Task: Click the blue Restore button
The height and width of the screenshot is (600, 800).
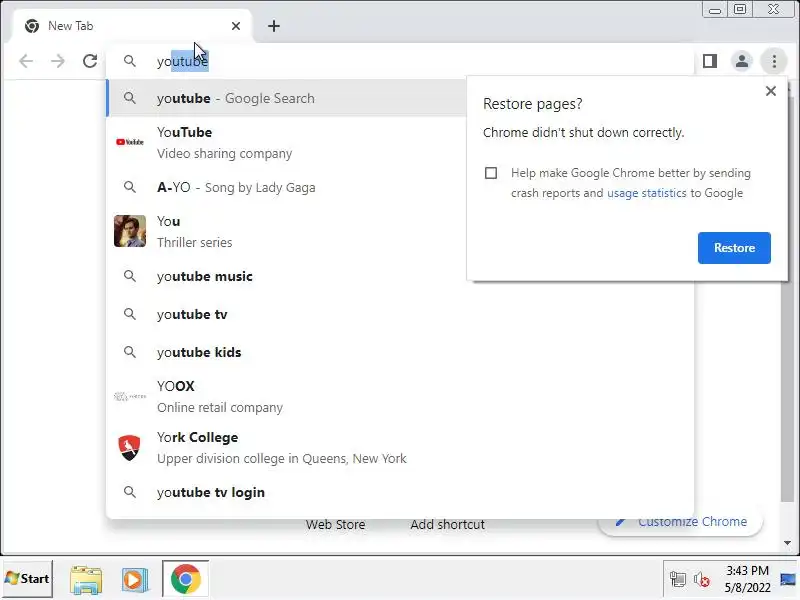Action: 734,248
